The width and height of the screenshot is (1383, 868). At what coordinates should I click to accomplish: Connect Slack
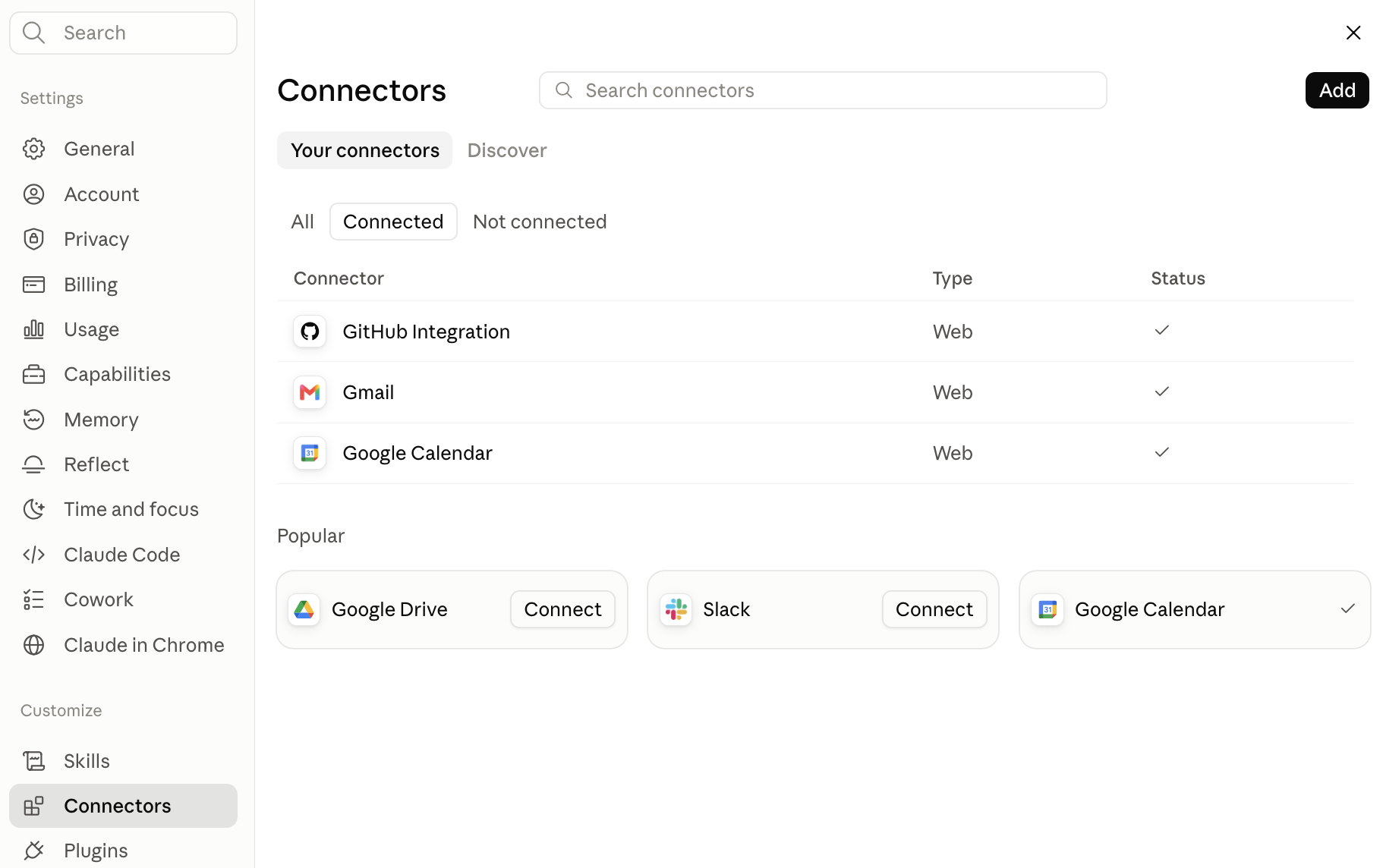pyautogui.click(x=934, y=609)
